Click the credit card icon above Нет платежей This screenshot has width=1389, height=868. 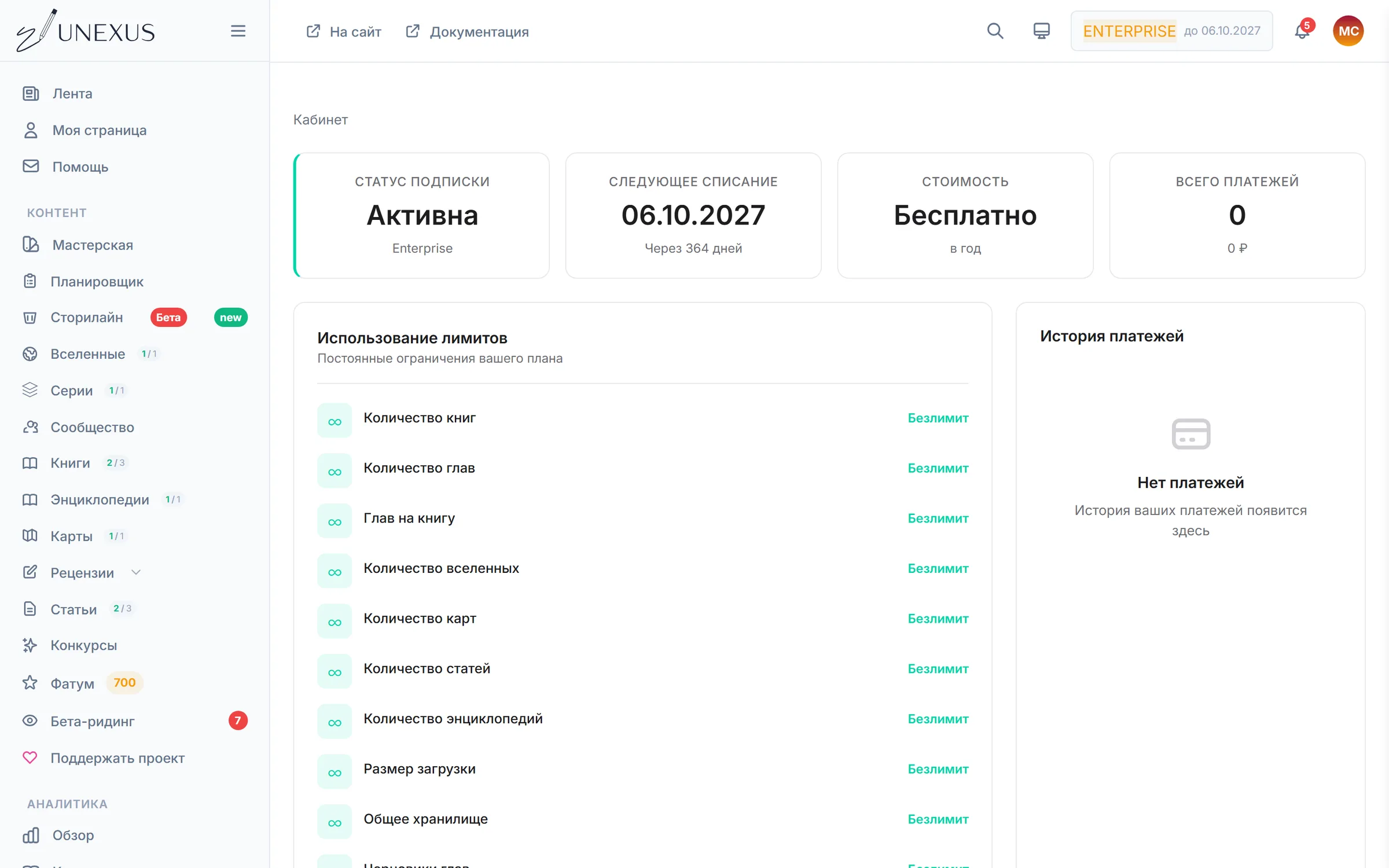1191,434
